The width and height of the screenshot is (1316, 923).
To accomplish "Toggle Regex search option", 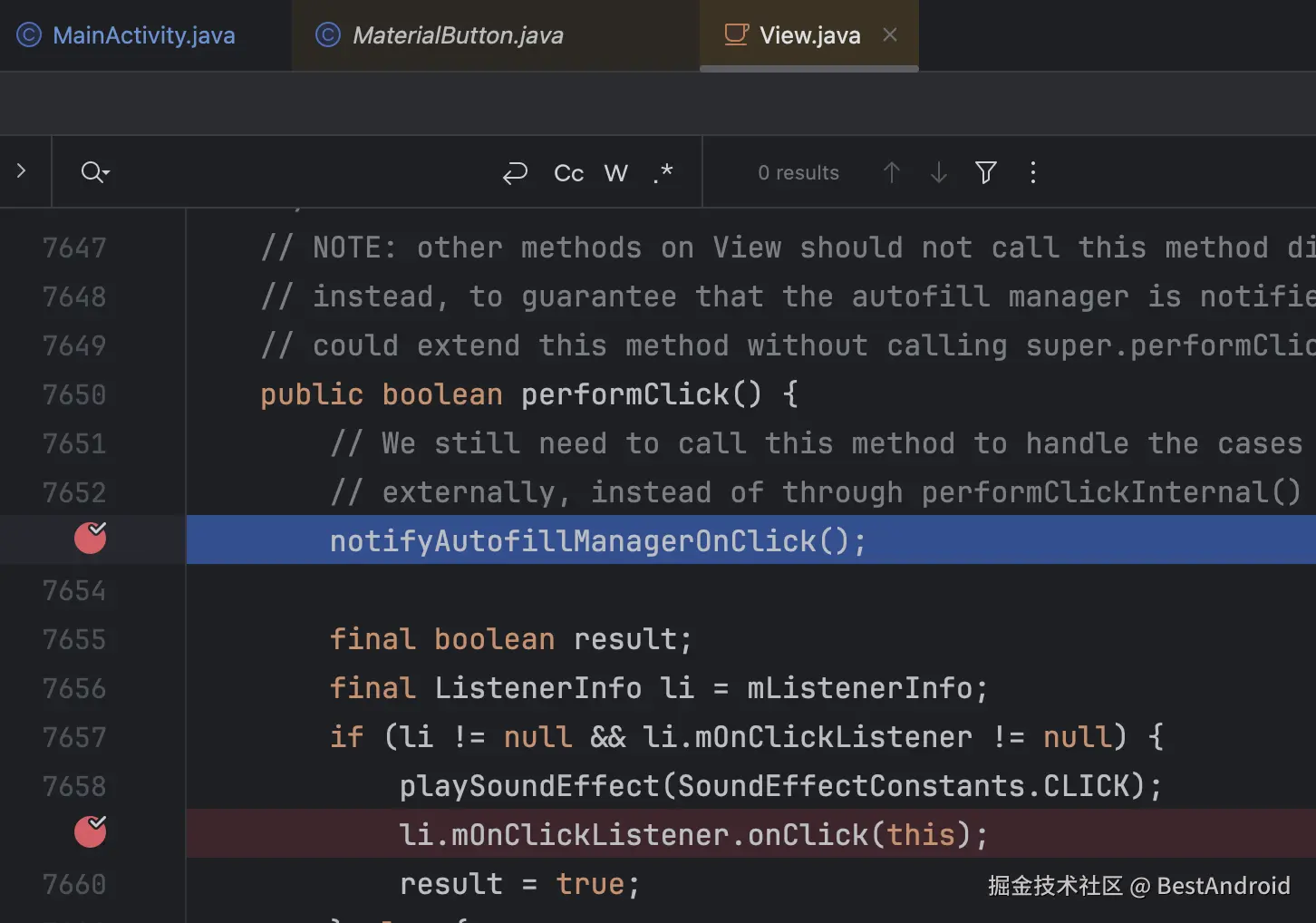I will click(x=663, y=172).
